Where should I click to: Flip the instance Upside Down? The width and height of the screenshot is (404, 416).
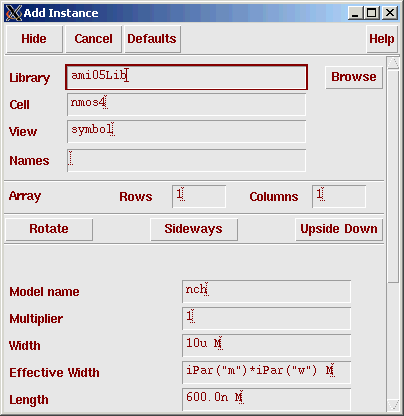[x=339, y=229]
